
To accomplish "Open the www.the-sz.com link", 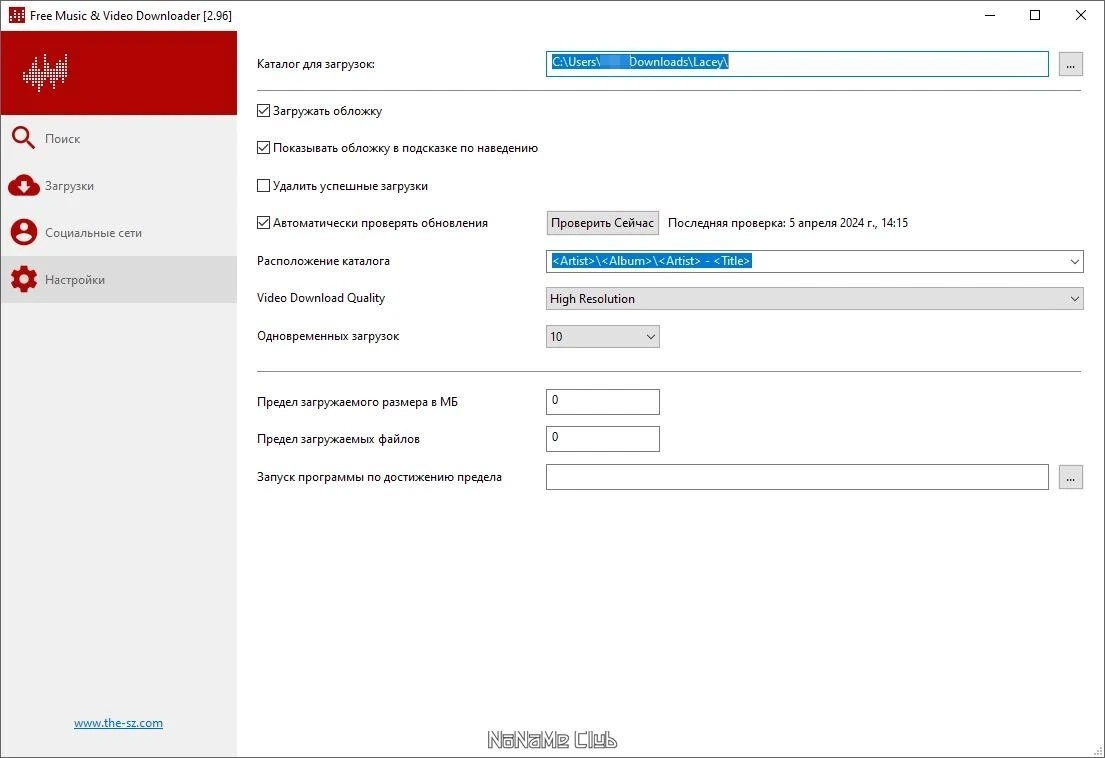I will (x=118, y=723).
